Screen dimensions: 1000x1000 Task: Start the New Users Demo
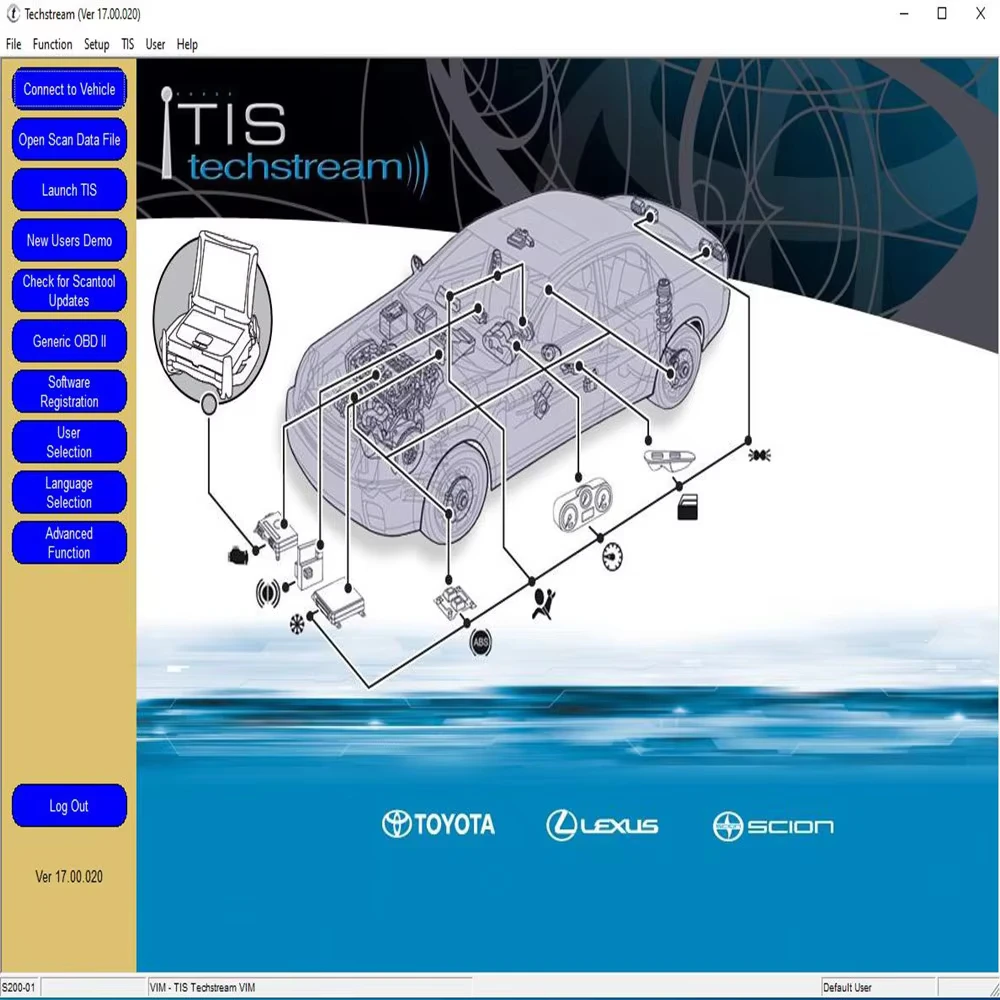click(x=69, y=240)
